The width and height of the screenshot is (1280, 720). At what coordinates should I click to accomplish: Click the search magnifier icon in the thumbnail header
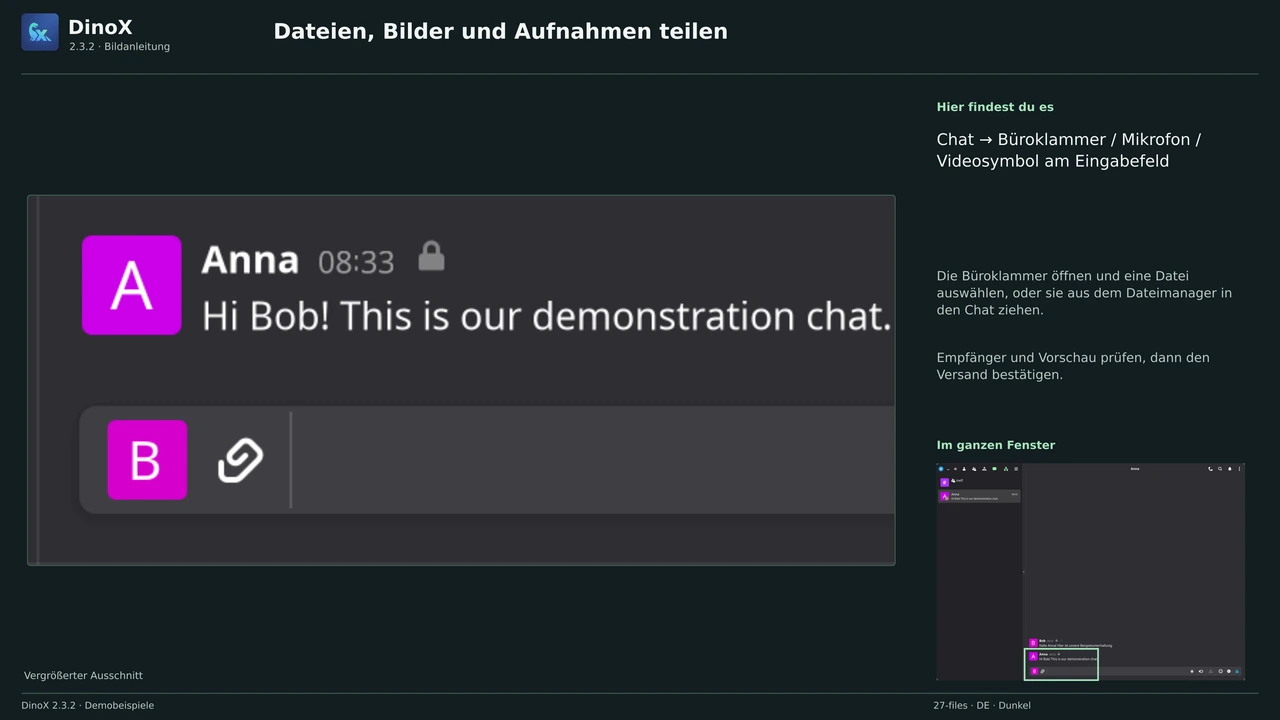(x=1220, y=469)
